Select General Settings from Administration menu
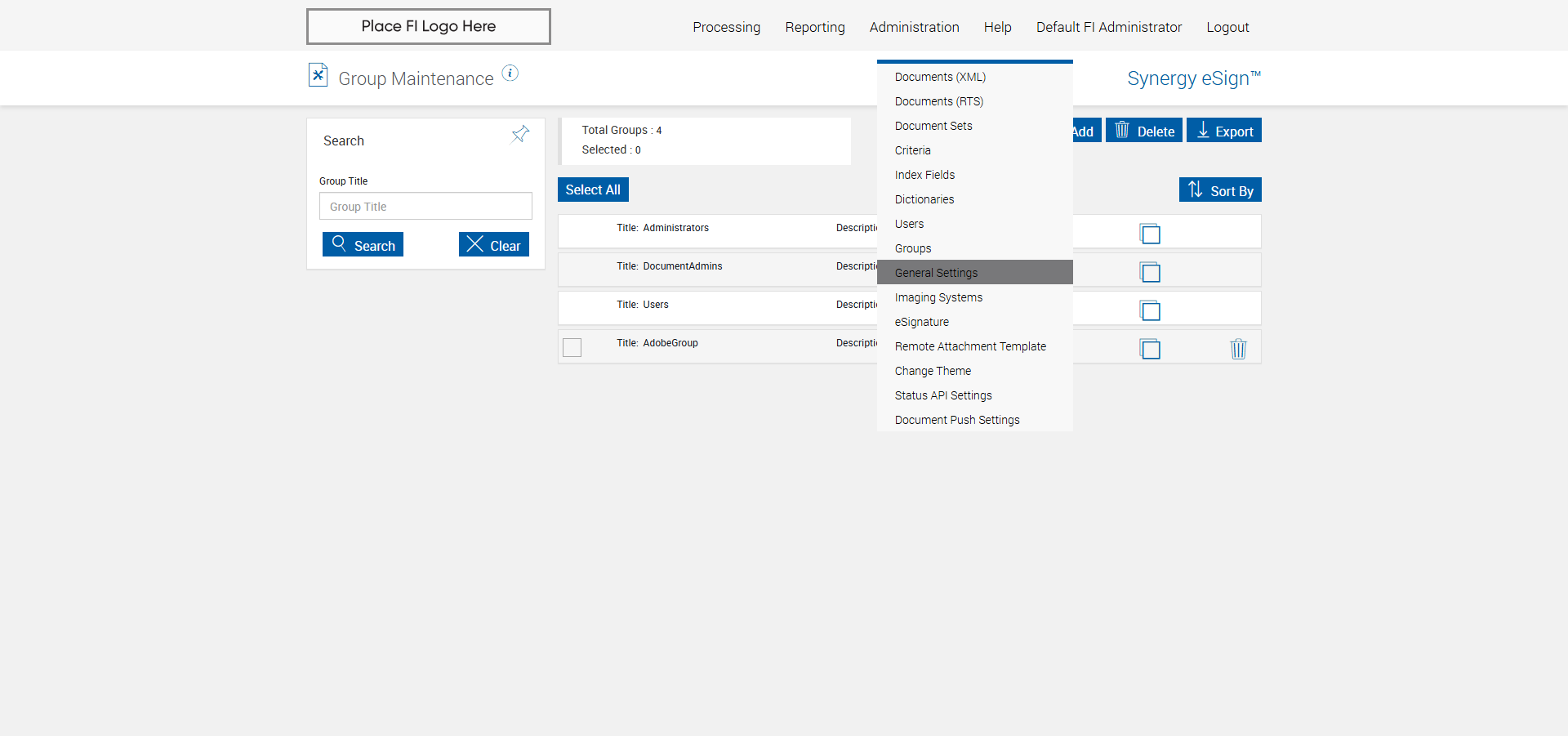Screen dimensions: 1568x736 coord(936,273)
